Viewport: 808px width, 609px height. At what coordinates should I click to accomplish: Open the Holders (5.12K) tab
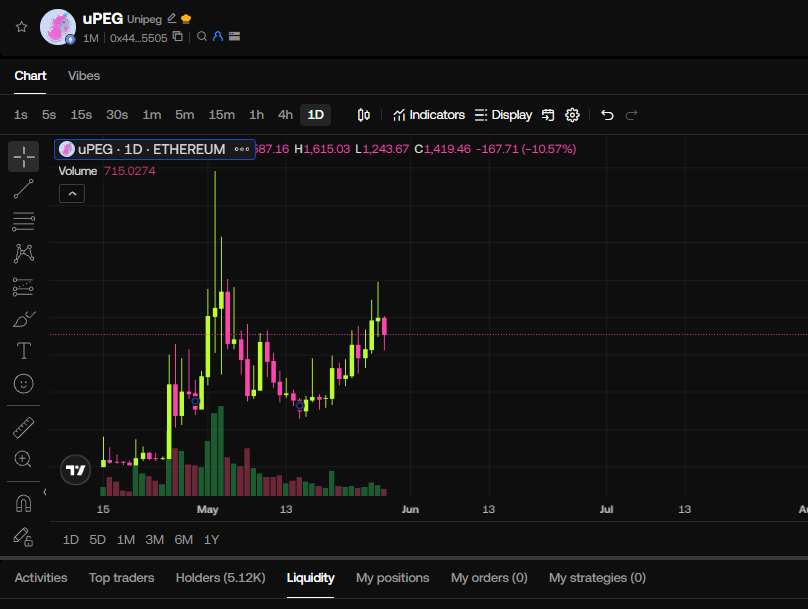[221, 578]
